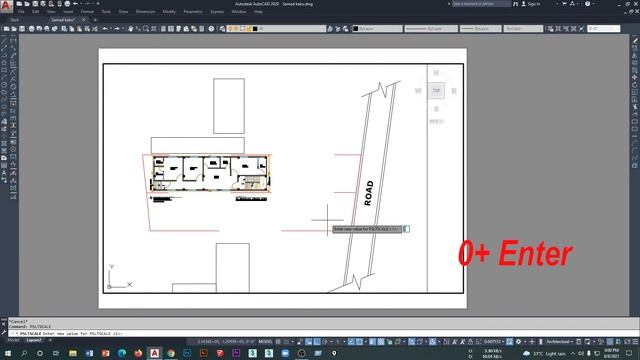Click the W direction on ViewCube compass
The width and height of the screenshot is (640, 360).
(x=418, y=91)
